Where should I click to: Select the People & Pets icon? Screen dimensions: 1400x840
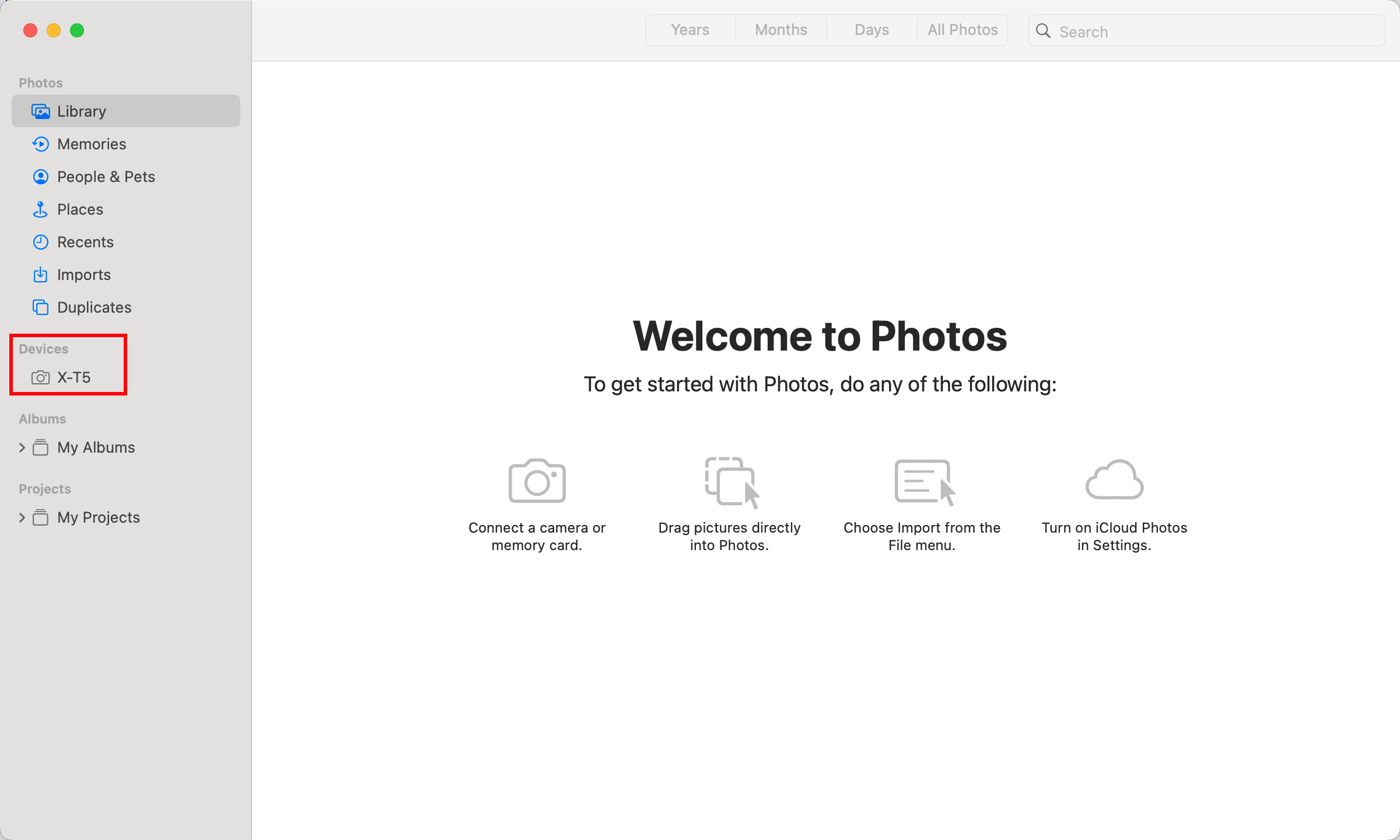(x=40, y=177)
